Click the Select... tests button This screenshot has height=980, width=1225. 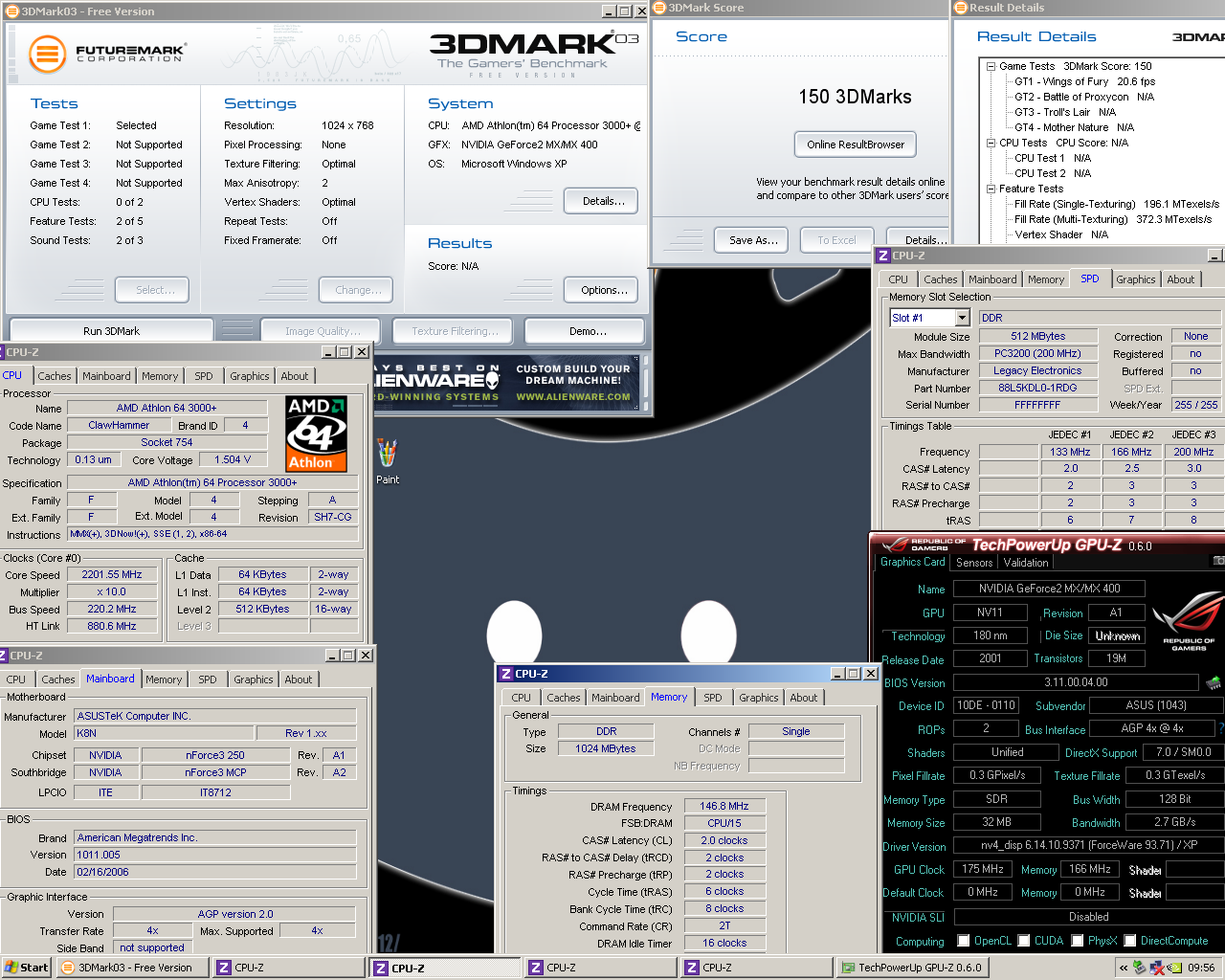(154, 290)
